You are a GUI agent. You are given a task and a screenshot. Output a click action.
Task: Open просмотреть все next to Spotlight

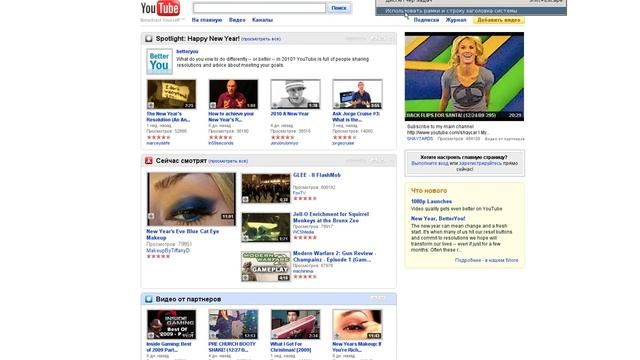[x=261, y=39]
